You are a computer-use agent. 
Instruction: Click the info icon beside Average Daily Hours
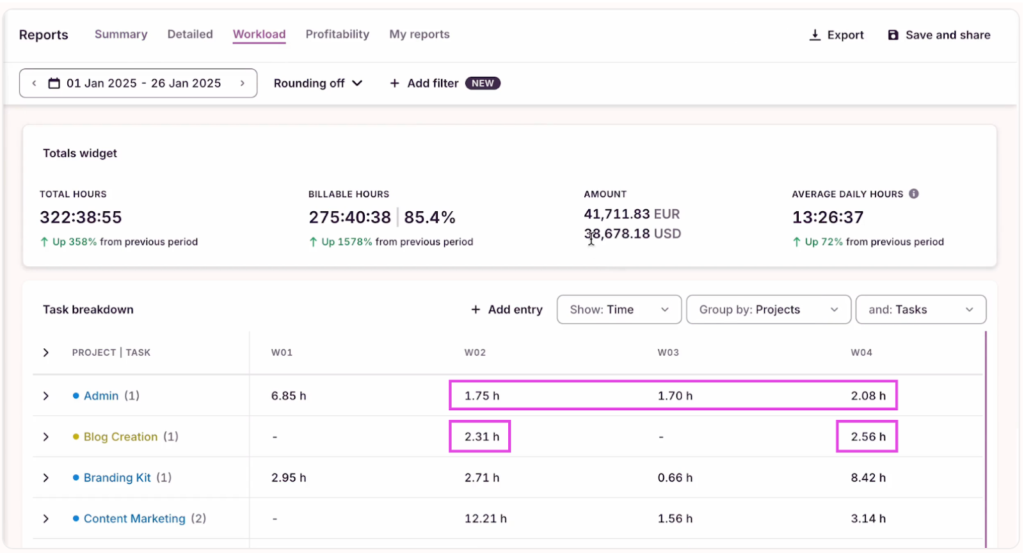tap(914, 194)
